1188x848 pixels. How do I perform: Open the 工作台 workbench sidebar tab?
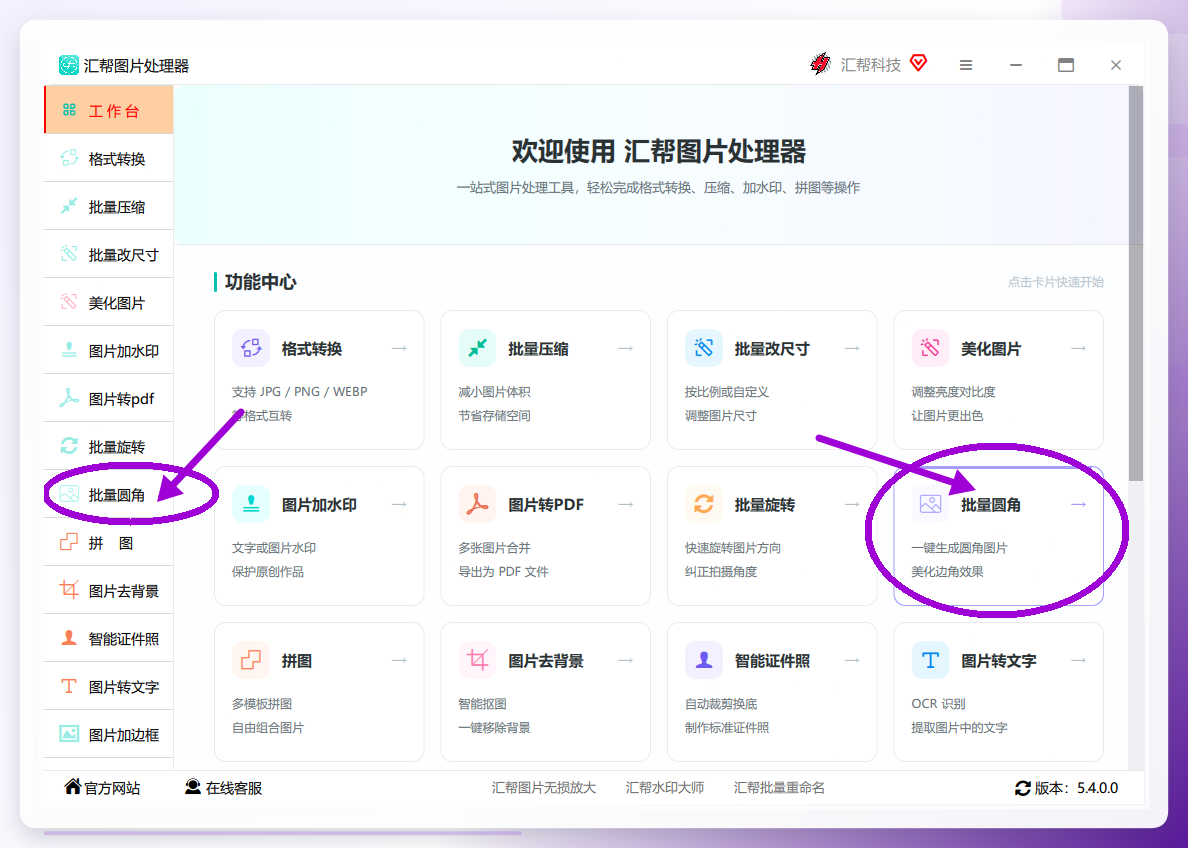[x=109, y=110]
